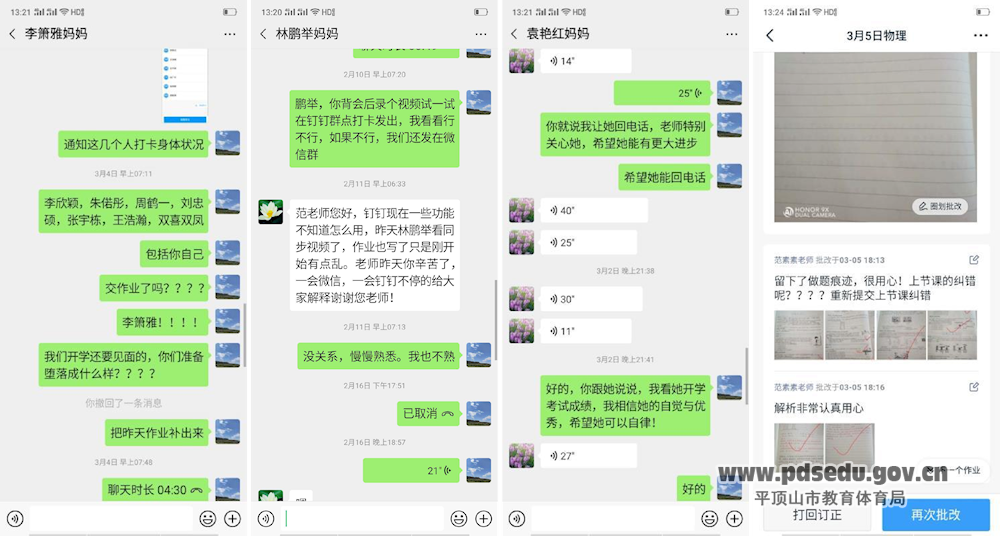Play the 14" voice message
The image size is (1000, 536).
[x=585, y=61]
